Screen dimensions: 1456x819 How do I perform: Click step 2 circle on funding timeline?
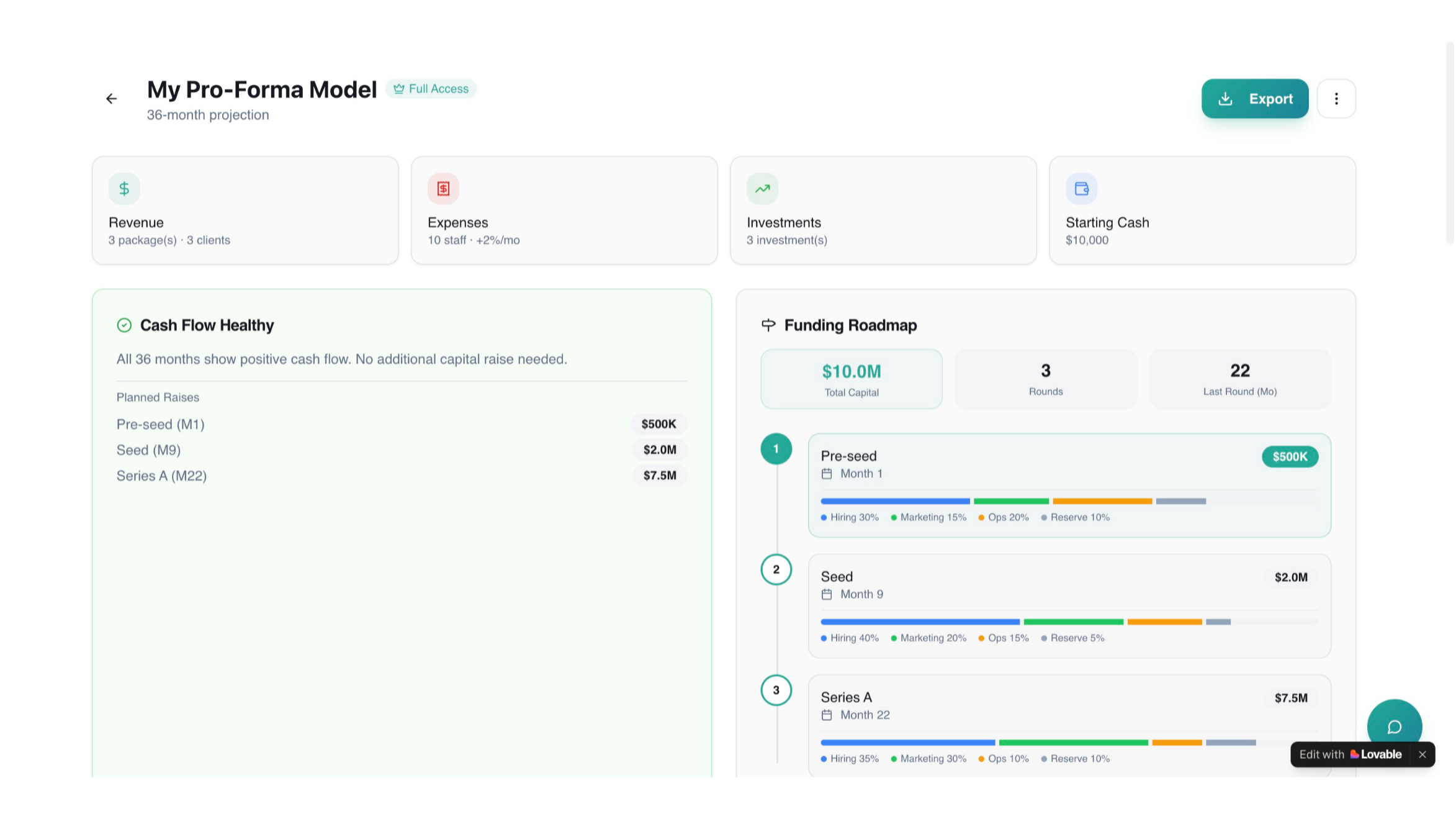(x=776, y=569)
